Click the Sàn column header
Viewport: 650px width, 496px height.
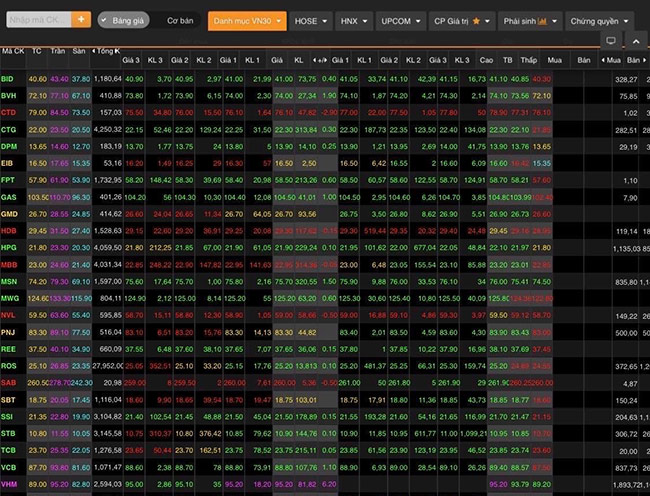click(79, 51)
